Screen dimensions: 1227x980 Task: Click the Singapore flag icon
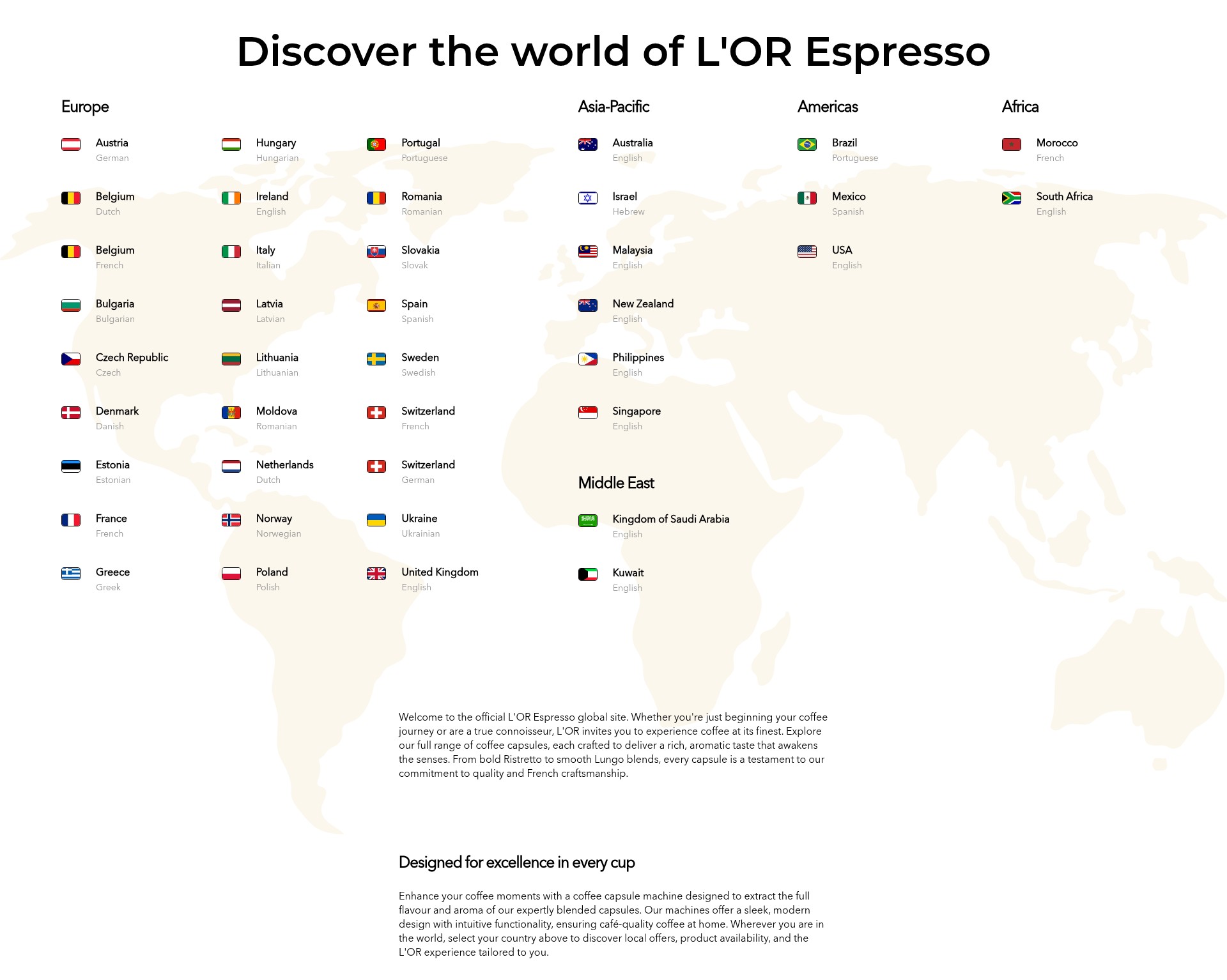588,413
